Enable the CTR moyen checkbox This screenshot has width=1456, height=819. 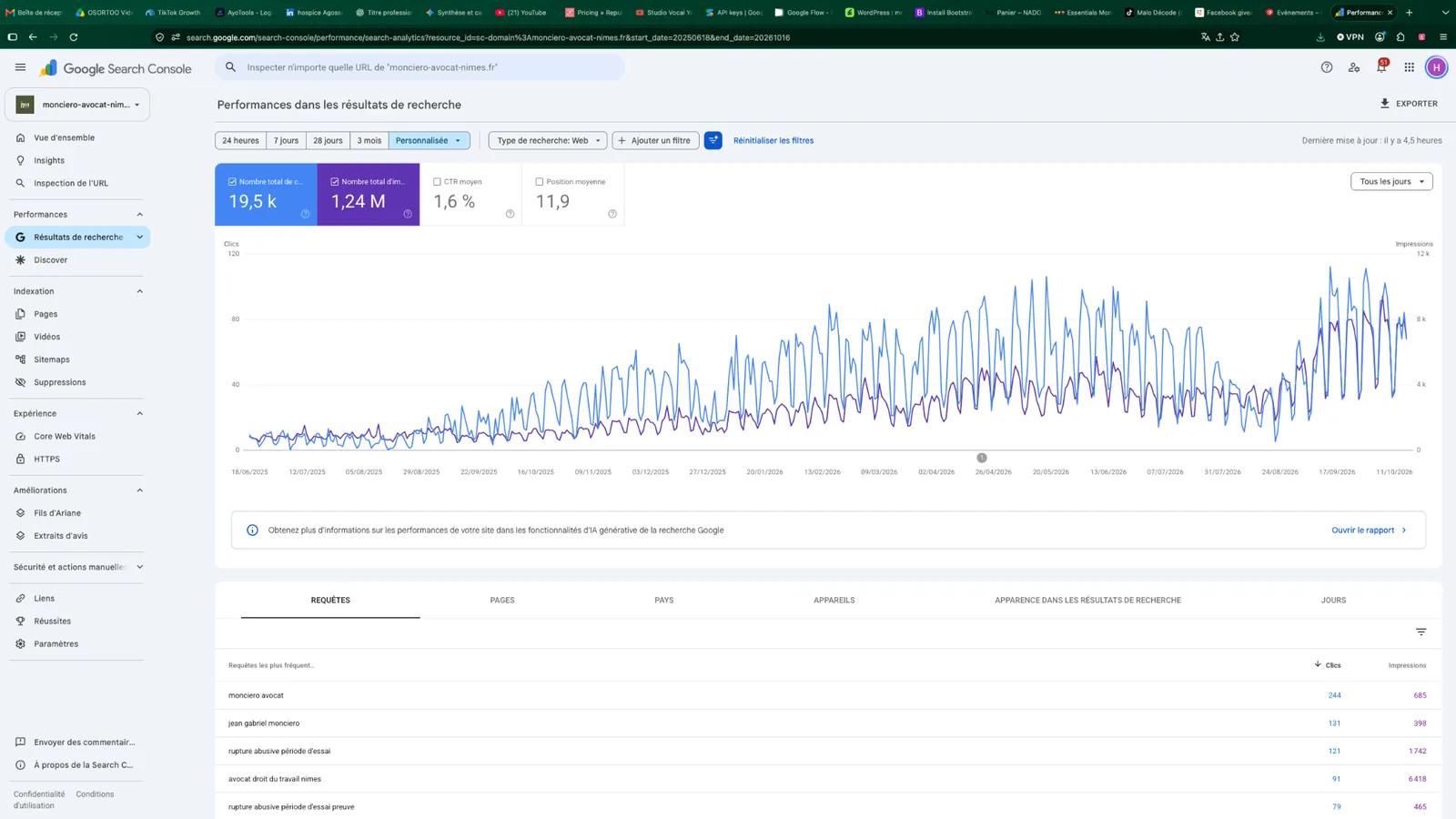point(437,182)
